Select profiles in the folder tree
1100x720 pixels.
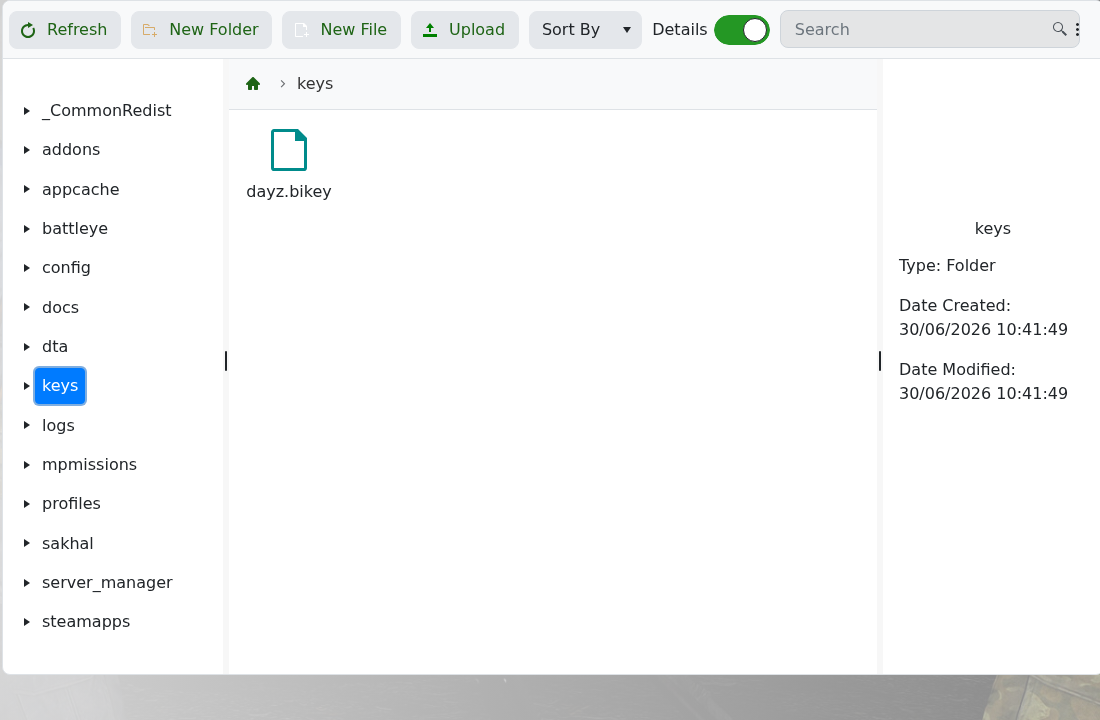click(x=71, y=504)
